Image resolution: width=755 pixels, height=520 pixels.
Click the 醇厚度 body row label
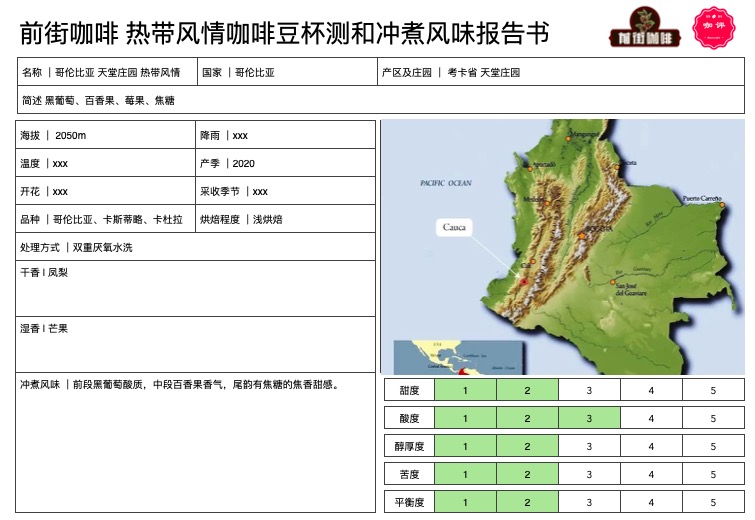click(x=409, y=446)
